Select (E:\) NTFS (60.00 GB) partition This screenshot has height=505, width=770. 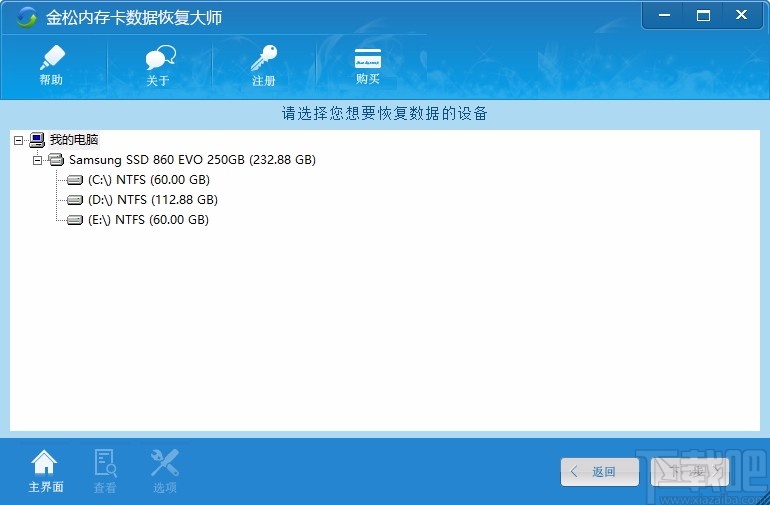[x=148, y=220]
